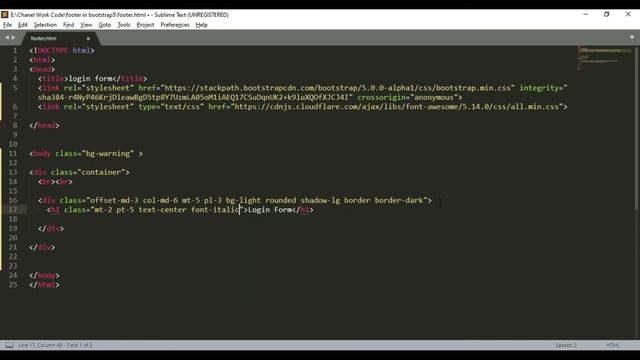Image resolution: width=640 pixels, height=360 pixels.
Task: Open the tab list dropdown arrow
Action: (x=632, y=37)
